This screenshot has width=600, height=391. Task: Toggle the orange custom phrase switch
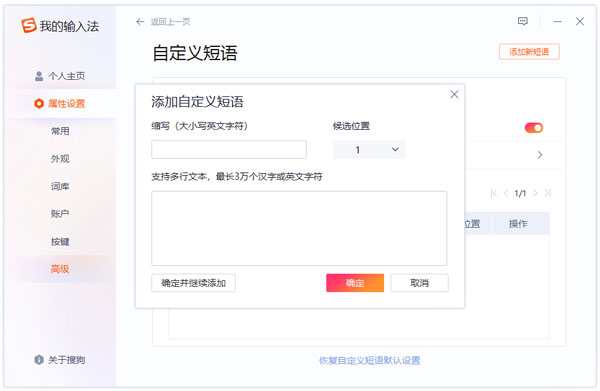[534, 127]
